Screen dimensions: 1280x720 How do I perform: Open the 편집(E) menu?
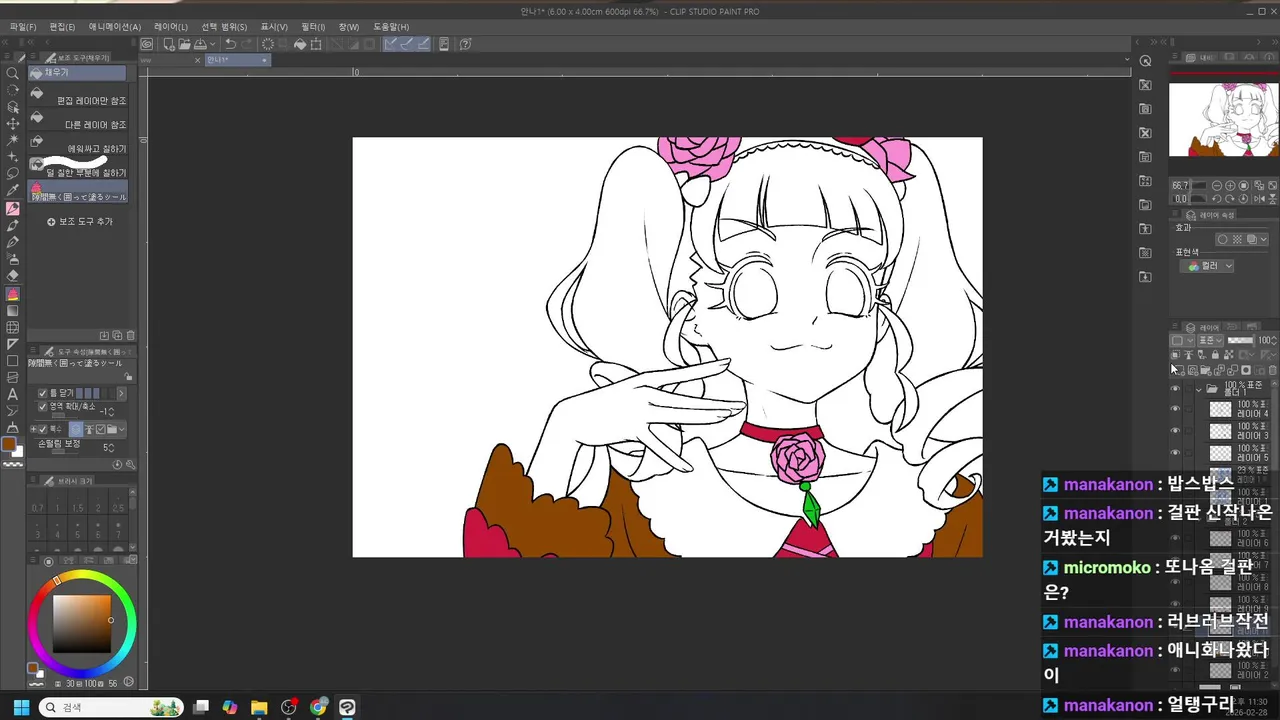click(62, 27)
